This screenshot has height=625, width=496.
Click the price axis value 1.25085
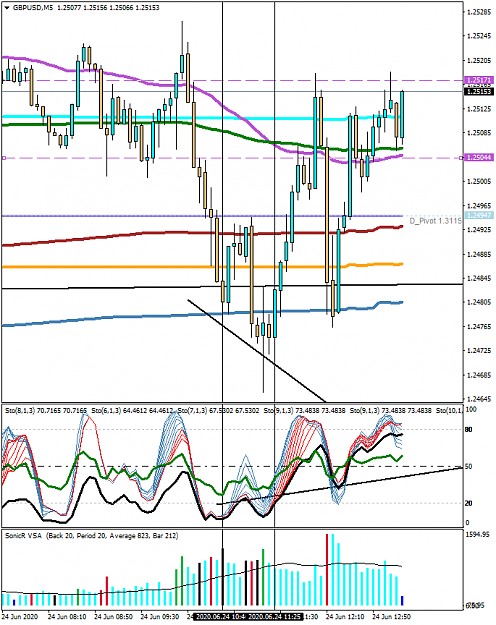coord(479,133)
